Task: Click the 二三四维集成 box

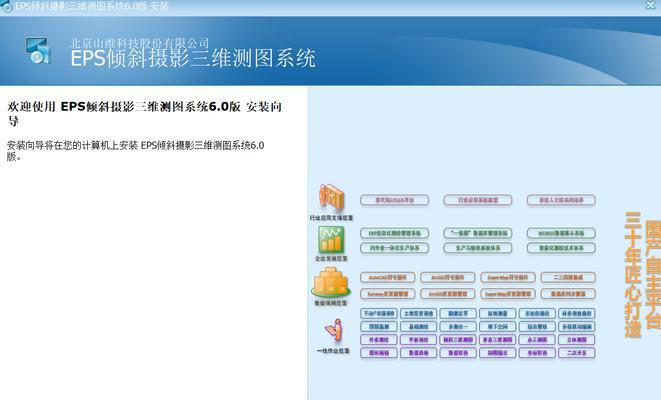Action: click(x=568, y=277)
